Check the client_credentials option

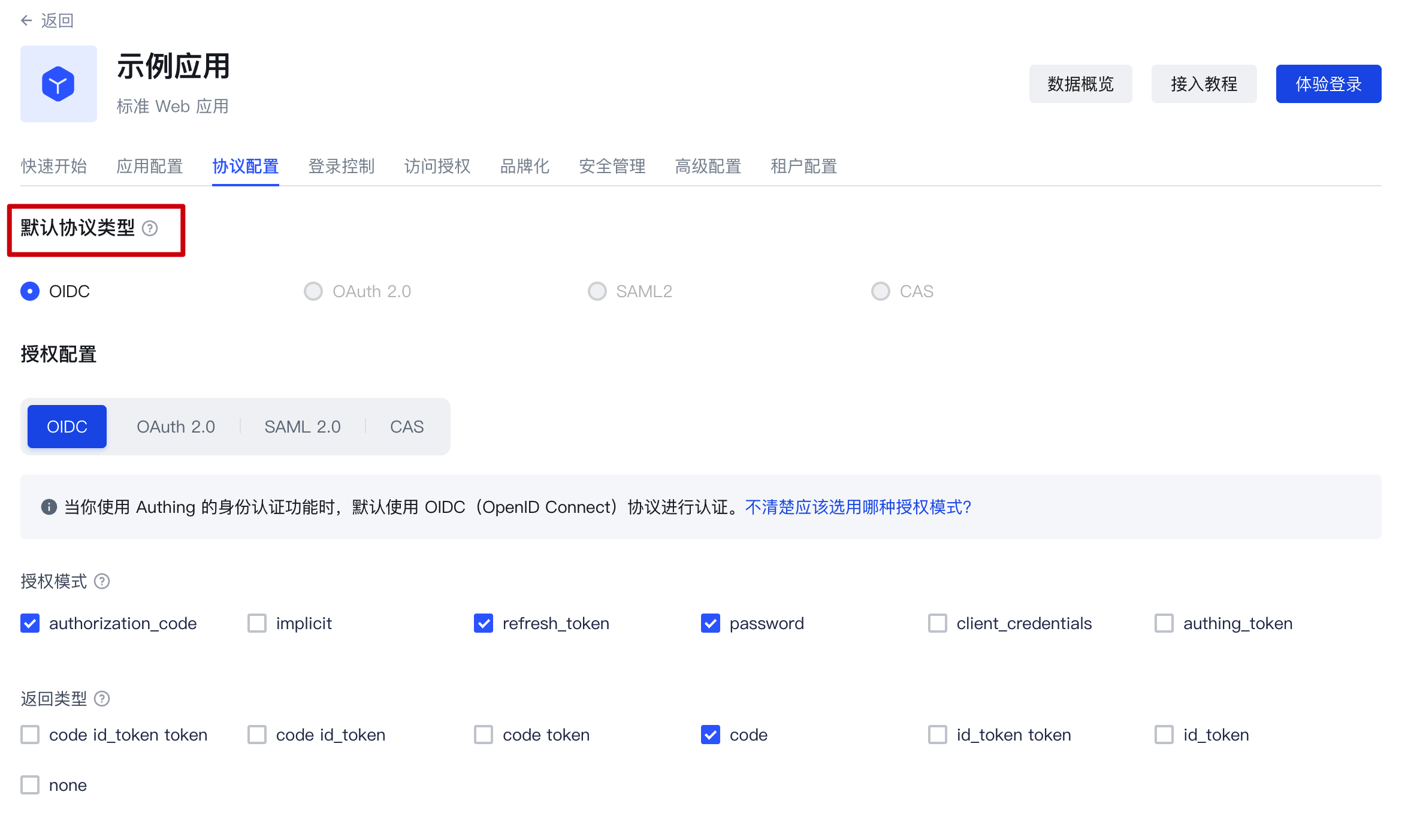937,623
